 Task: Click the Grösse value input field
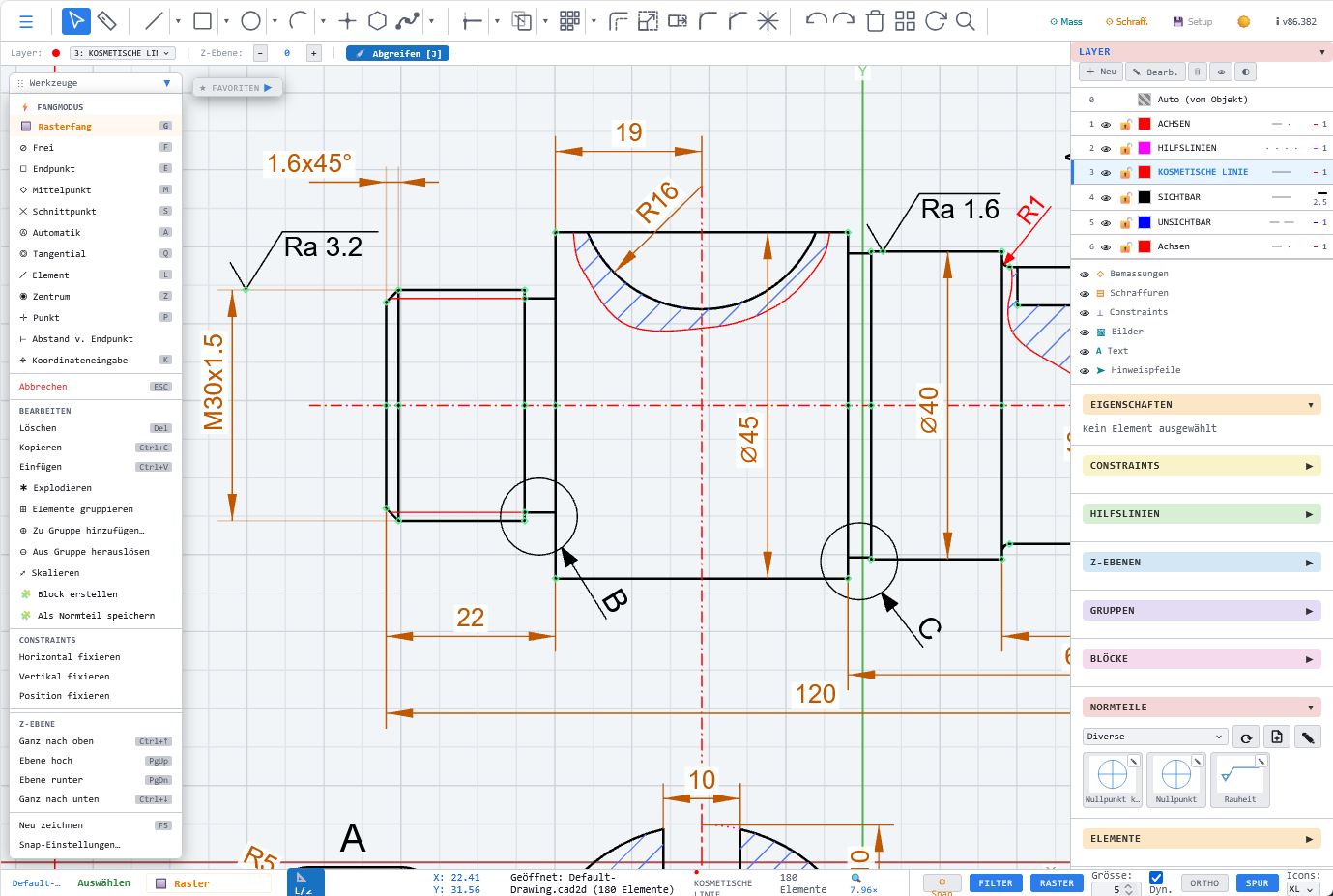(x=1116, y=889)
